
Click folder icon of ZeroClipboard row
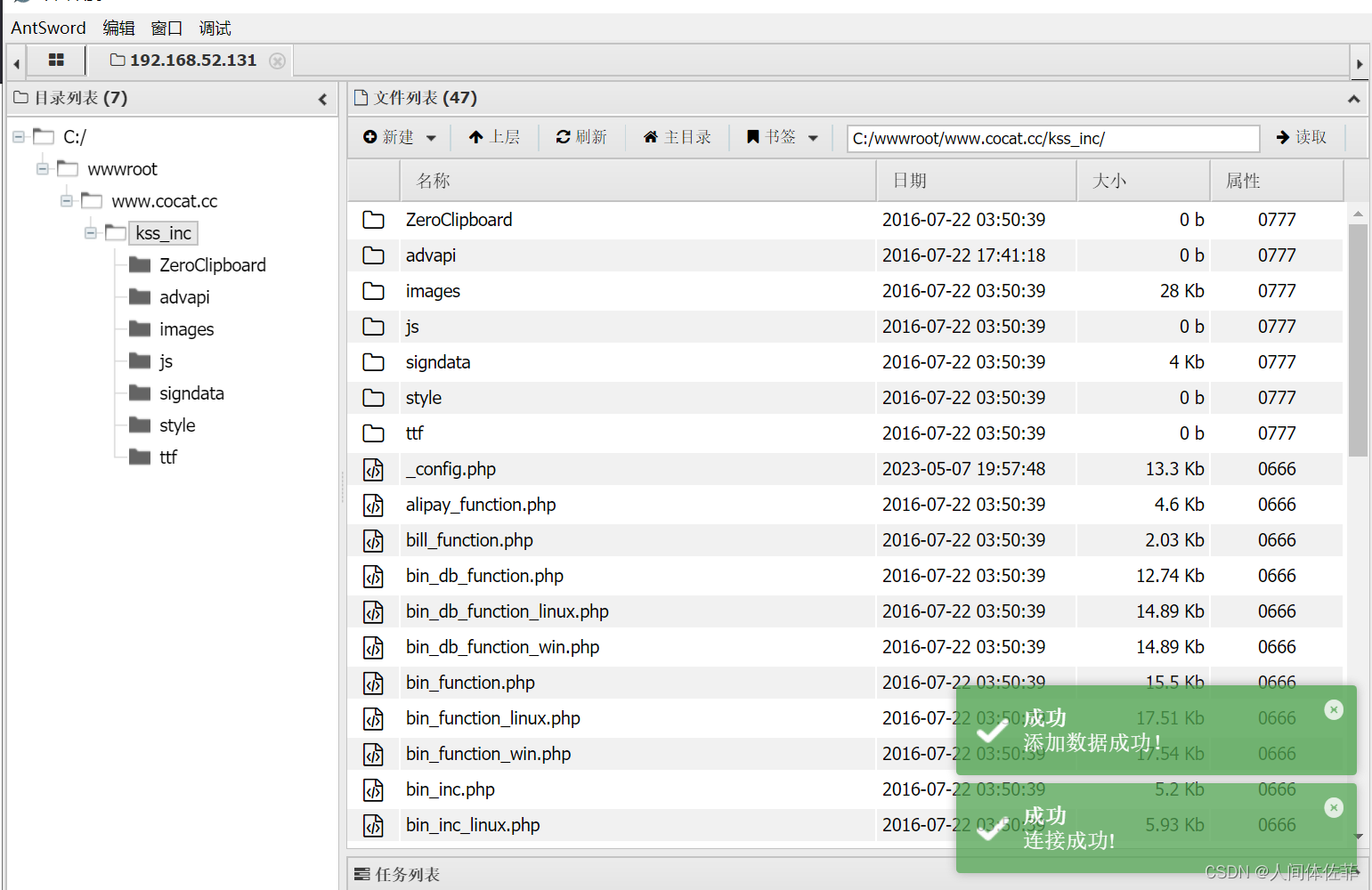373,220
